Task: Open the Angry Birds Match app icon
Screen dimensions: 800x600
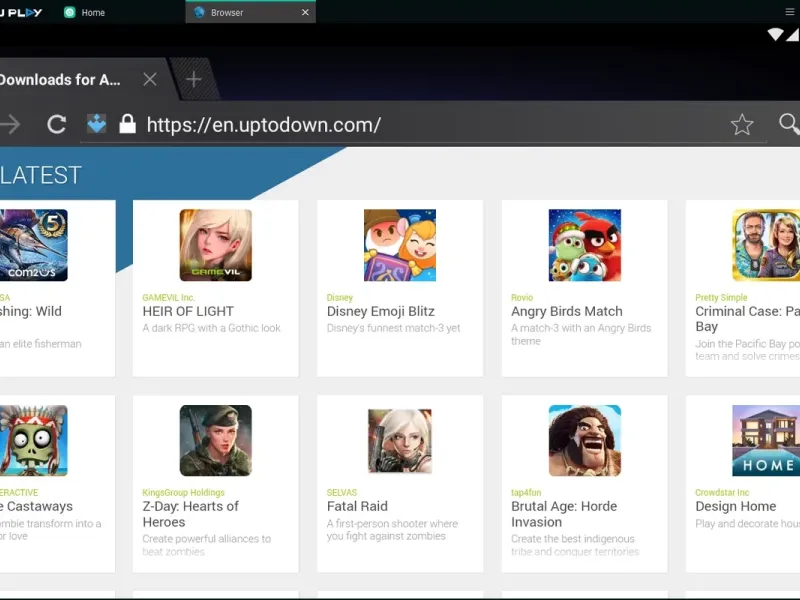Action: coord(584,245)
